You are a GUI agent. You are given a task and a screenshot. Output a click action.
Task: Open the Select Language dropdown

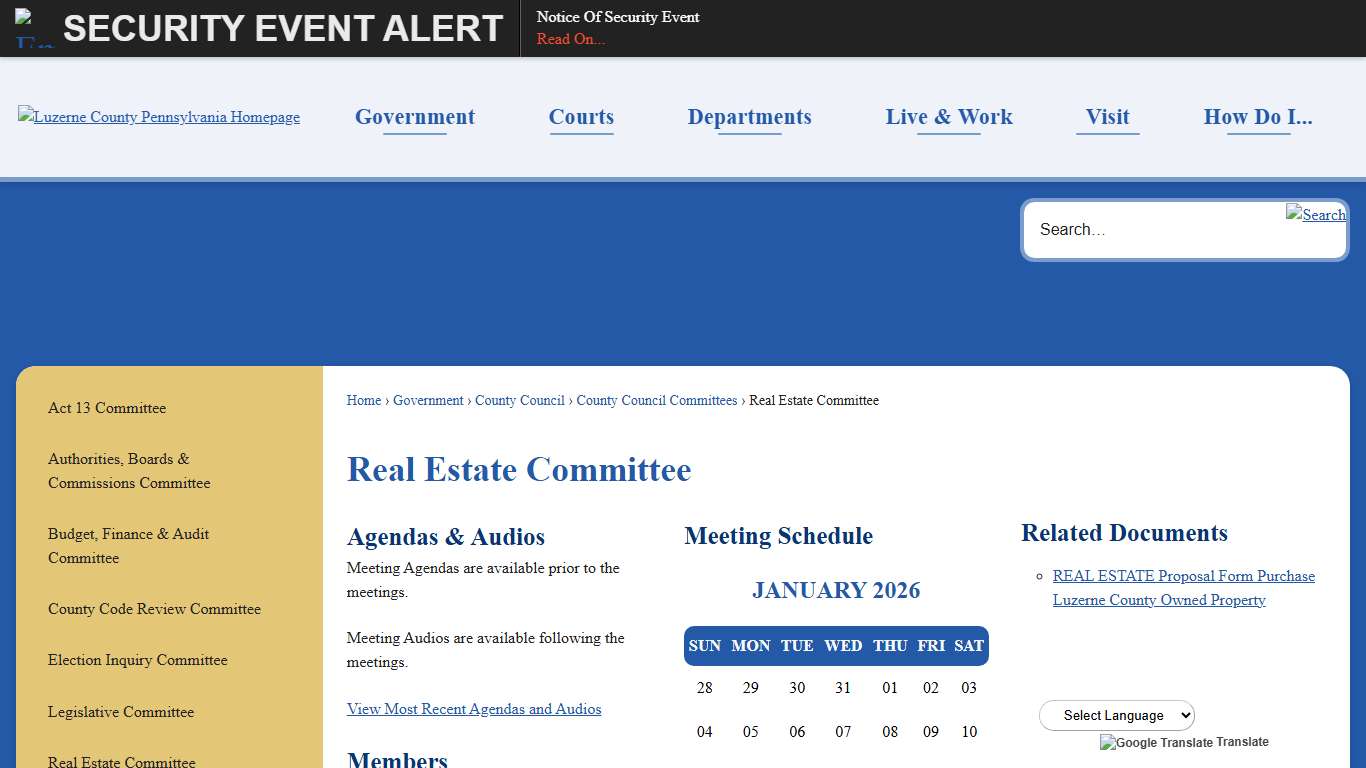pyautogui.click(x=1116, y=715)
